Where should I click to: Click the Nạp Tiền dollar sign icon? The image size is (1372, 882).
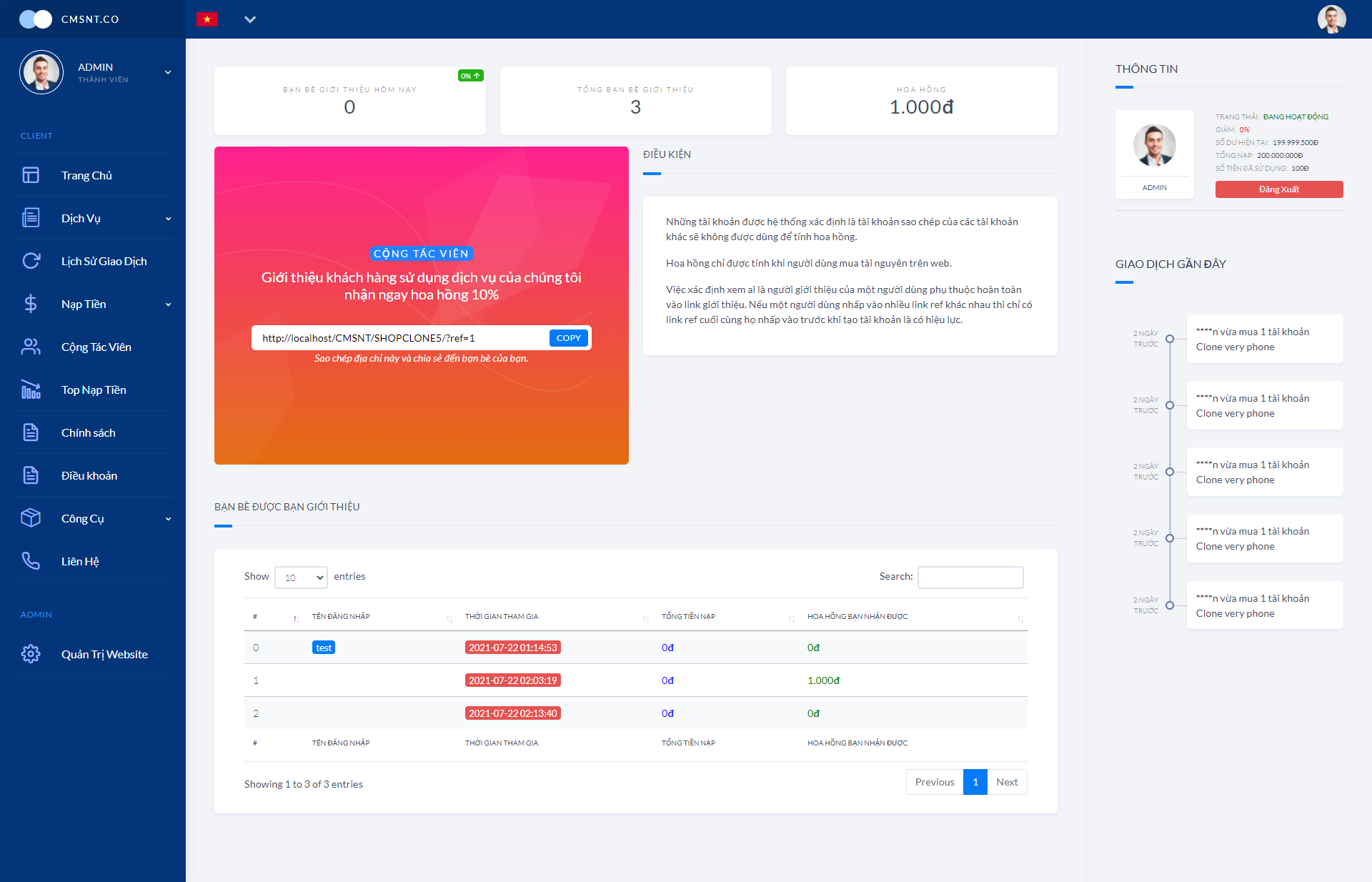31,304
